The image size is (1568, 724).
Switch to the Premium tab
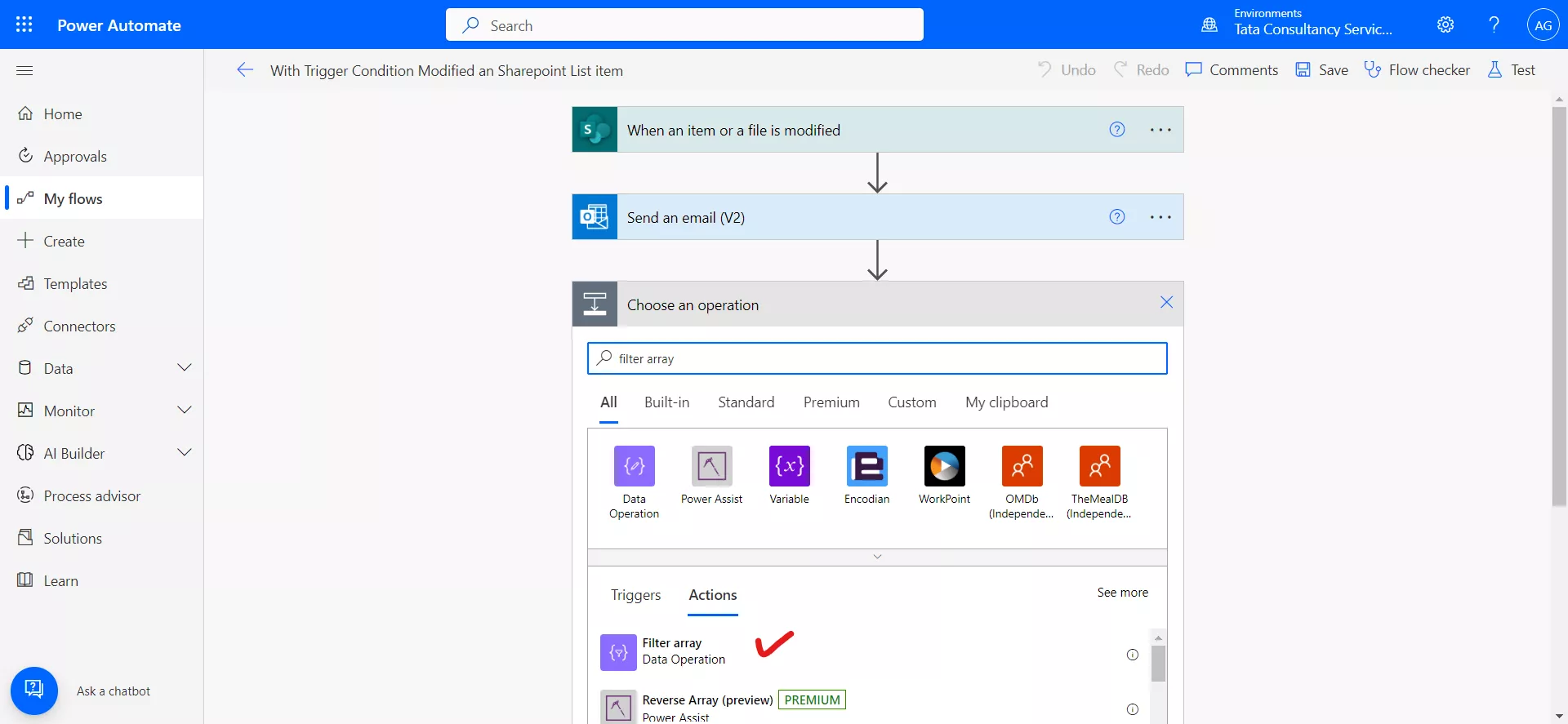tap(831, 402)
